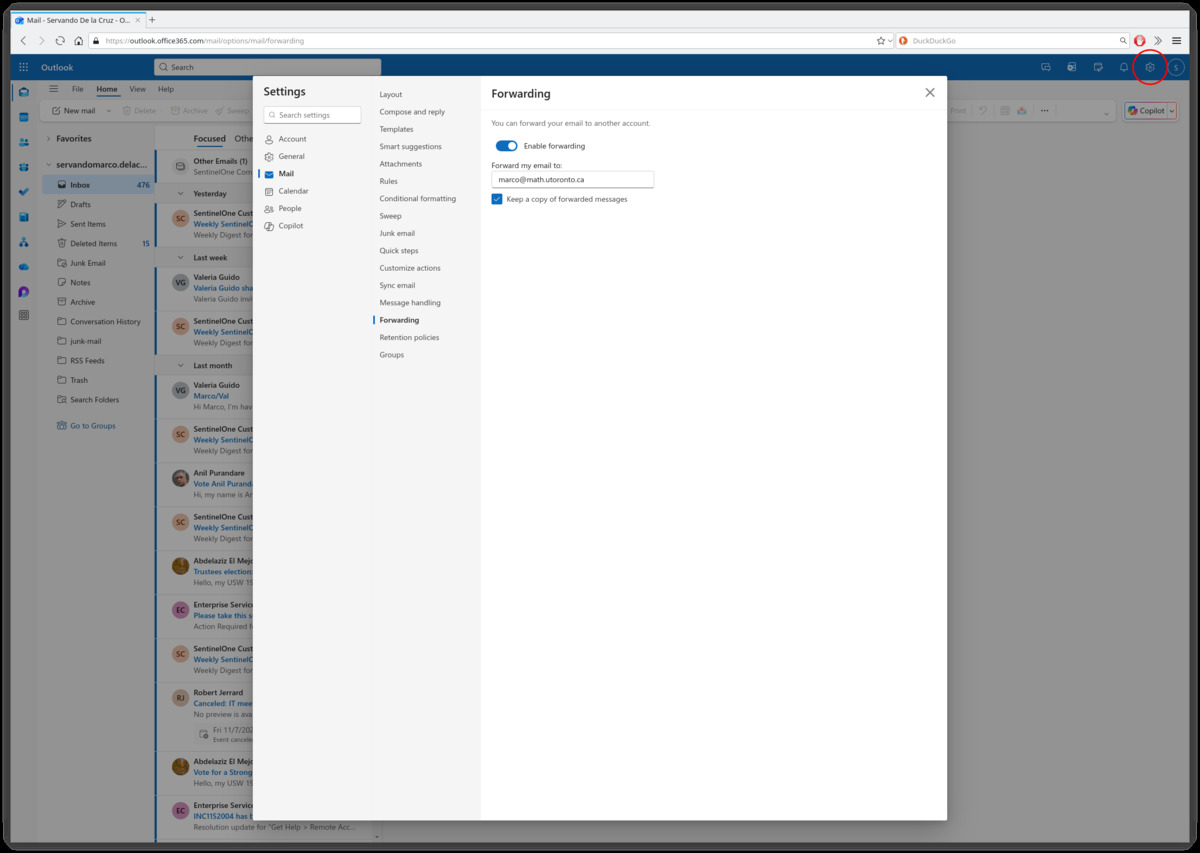The height and width of the screenshot is (853, 1200).
Task: Expand the Favorites folder group
Action: click(48, 139)
